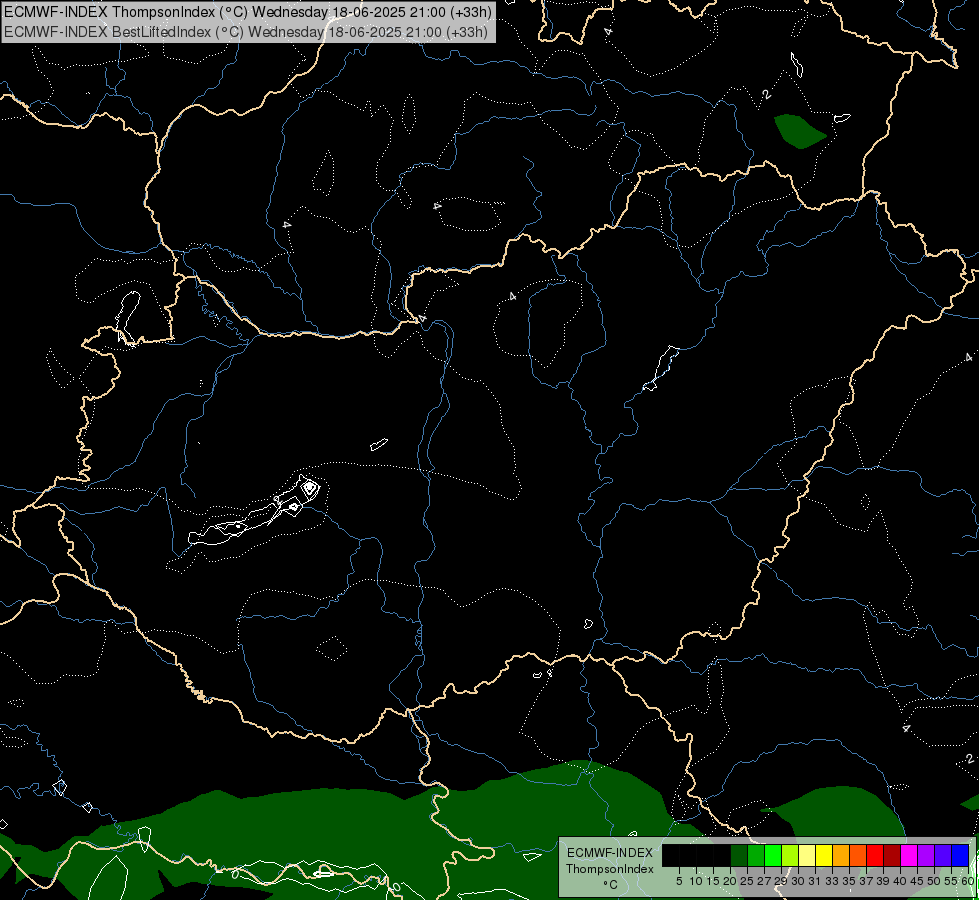Screen dimensions: 979x900
Task: Click the legend tick value '20'
Action: click(x=729, y=881)
